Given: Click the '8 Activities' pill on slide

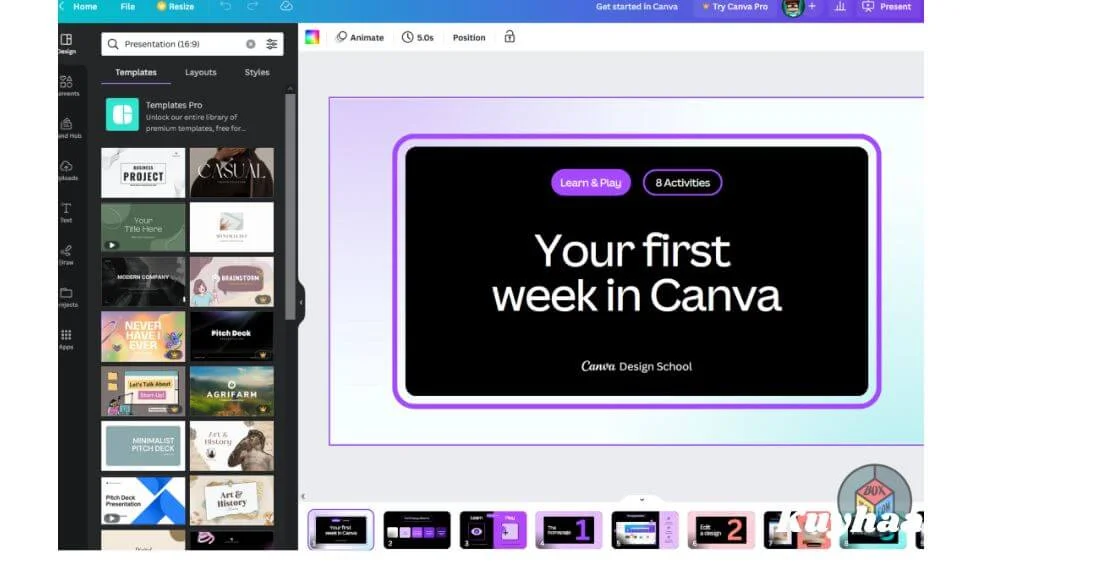Looking at the screenshot, I should click(x=683, y=182).
